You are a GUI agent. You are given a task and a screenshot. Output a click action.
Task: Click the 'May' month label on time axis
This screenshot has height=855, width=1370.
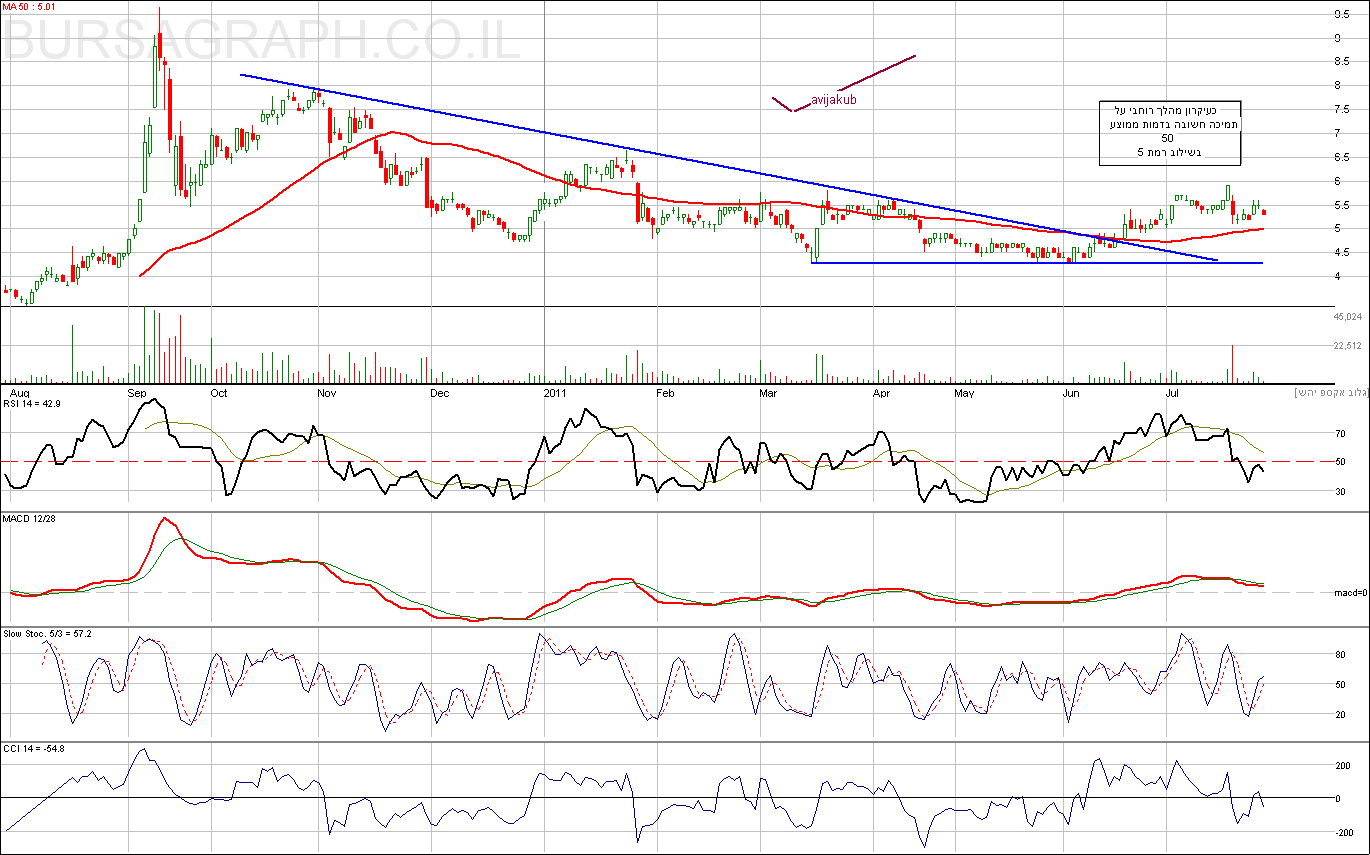[964, 394]
